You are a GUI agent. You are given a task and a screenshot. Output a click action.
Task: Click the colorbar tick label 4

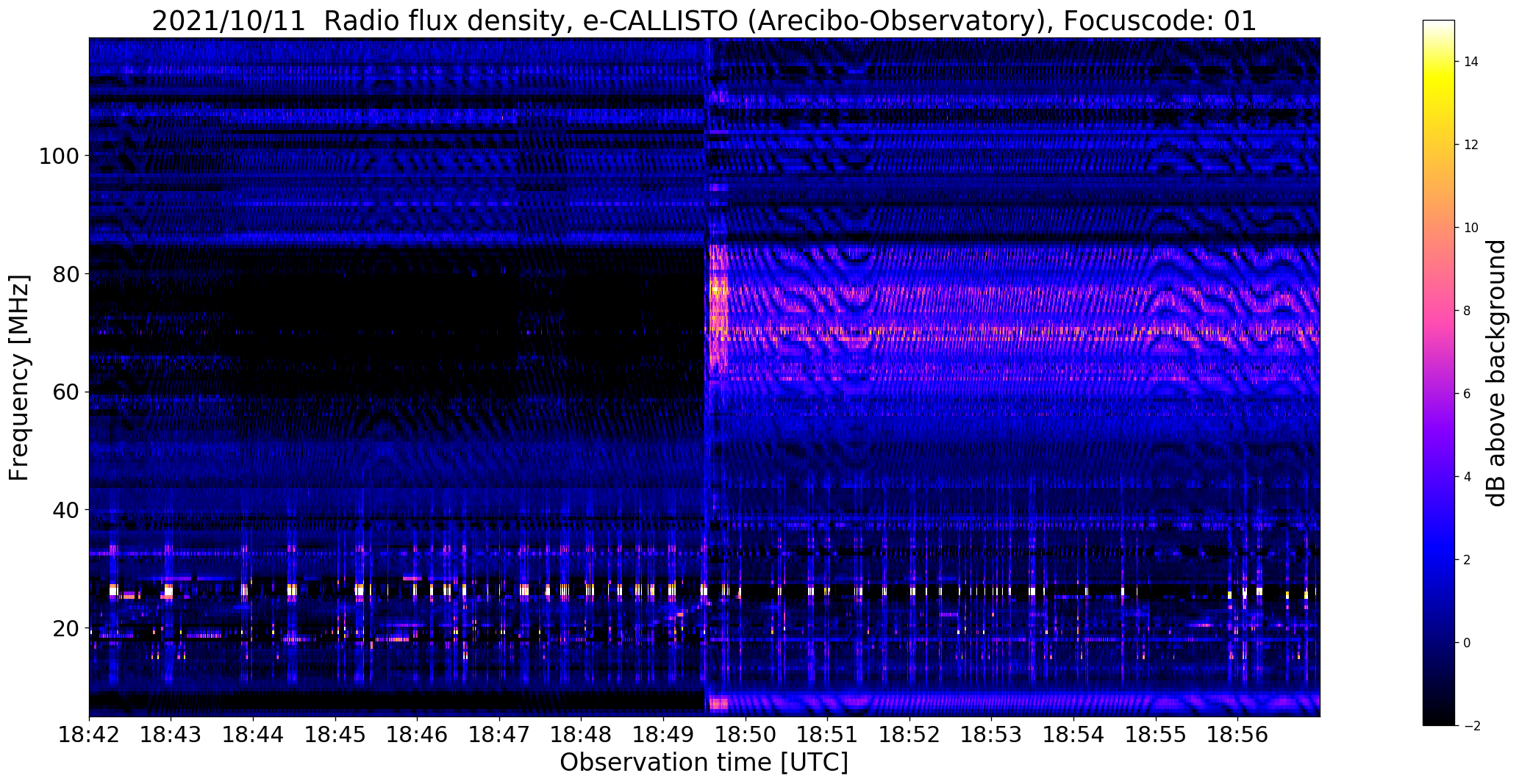click(x=1468, y=477)
